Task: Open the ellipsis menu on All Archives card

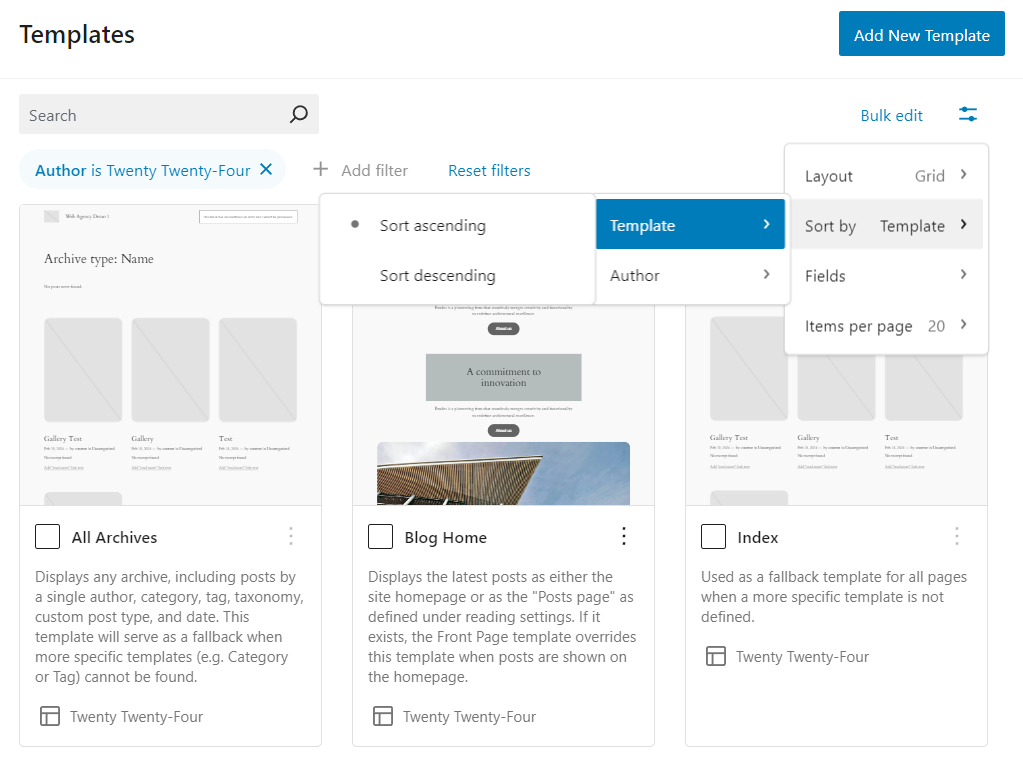Action: (290, 537)
